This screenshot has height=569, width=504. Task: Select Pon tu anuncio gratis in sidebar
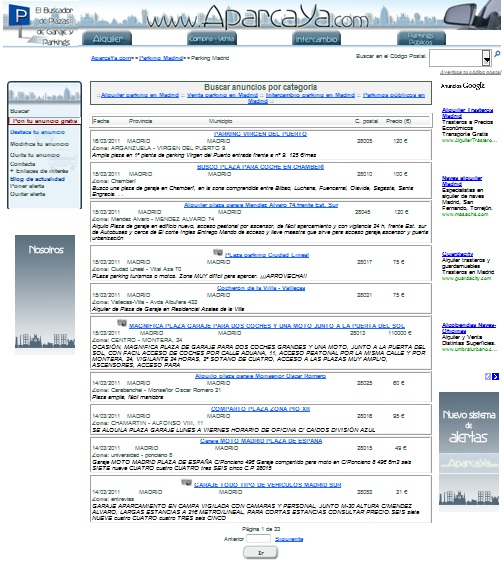pyautogui.click(x=45, y=121)
